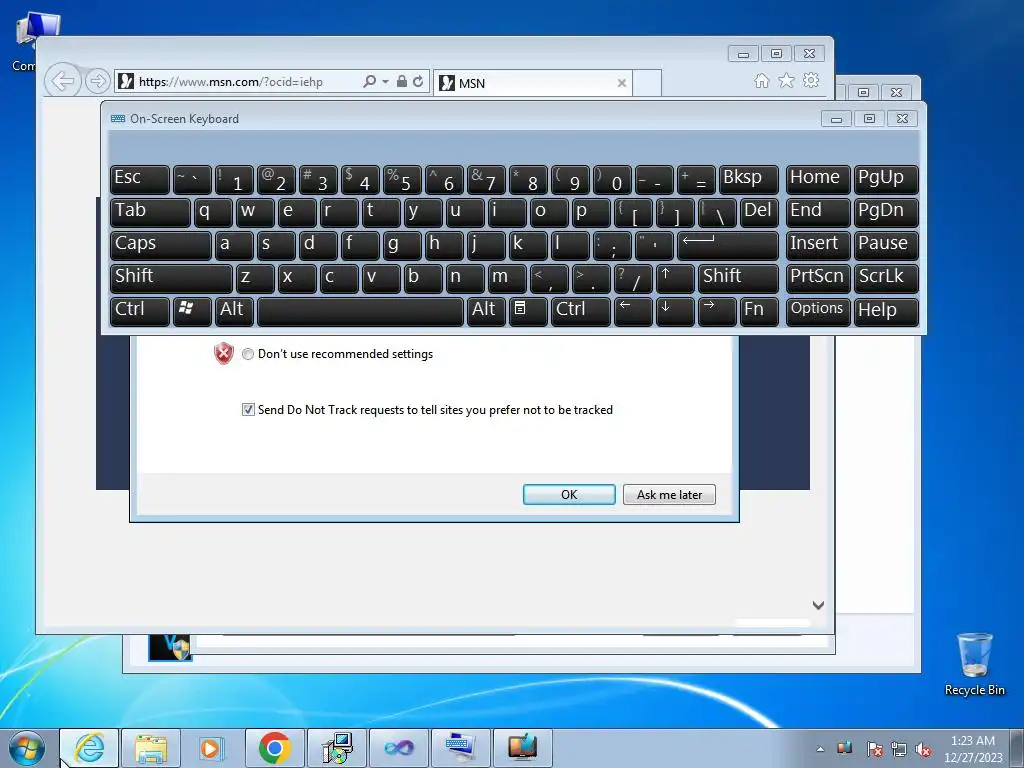Click the PrtScn key
Viewport: 1024px width, 768px height.
coord(818,278)
